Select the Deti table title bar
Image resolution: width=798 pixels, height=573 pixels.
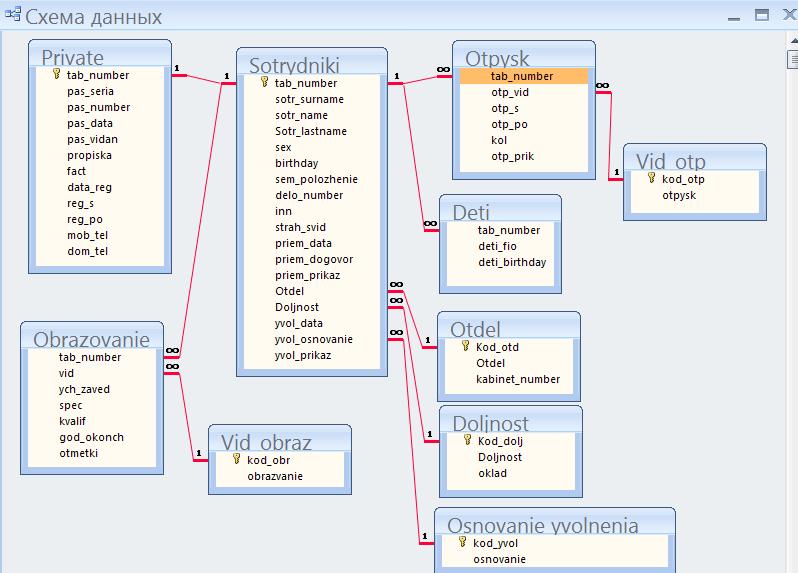click(500, 209)
